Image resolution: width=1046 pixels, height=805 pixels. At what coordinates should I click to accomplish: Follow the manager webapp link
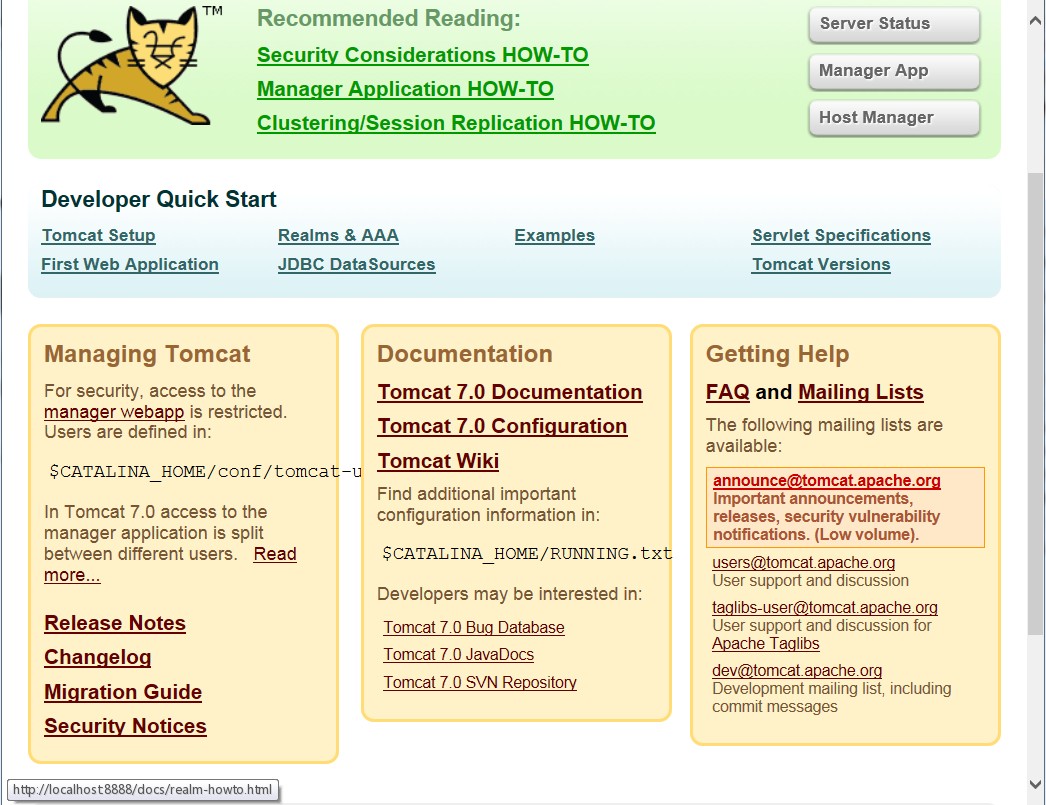[x=114, y=412]
